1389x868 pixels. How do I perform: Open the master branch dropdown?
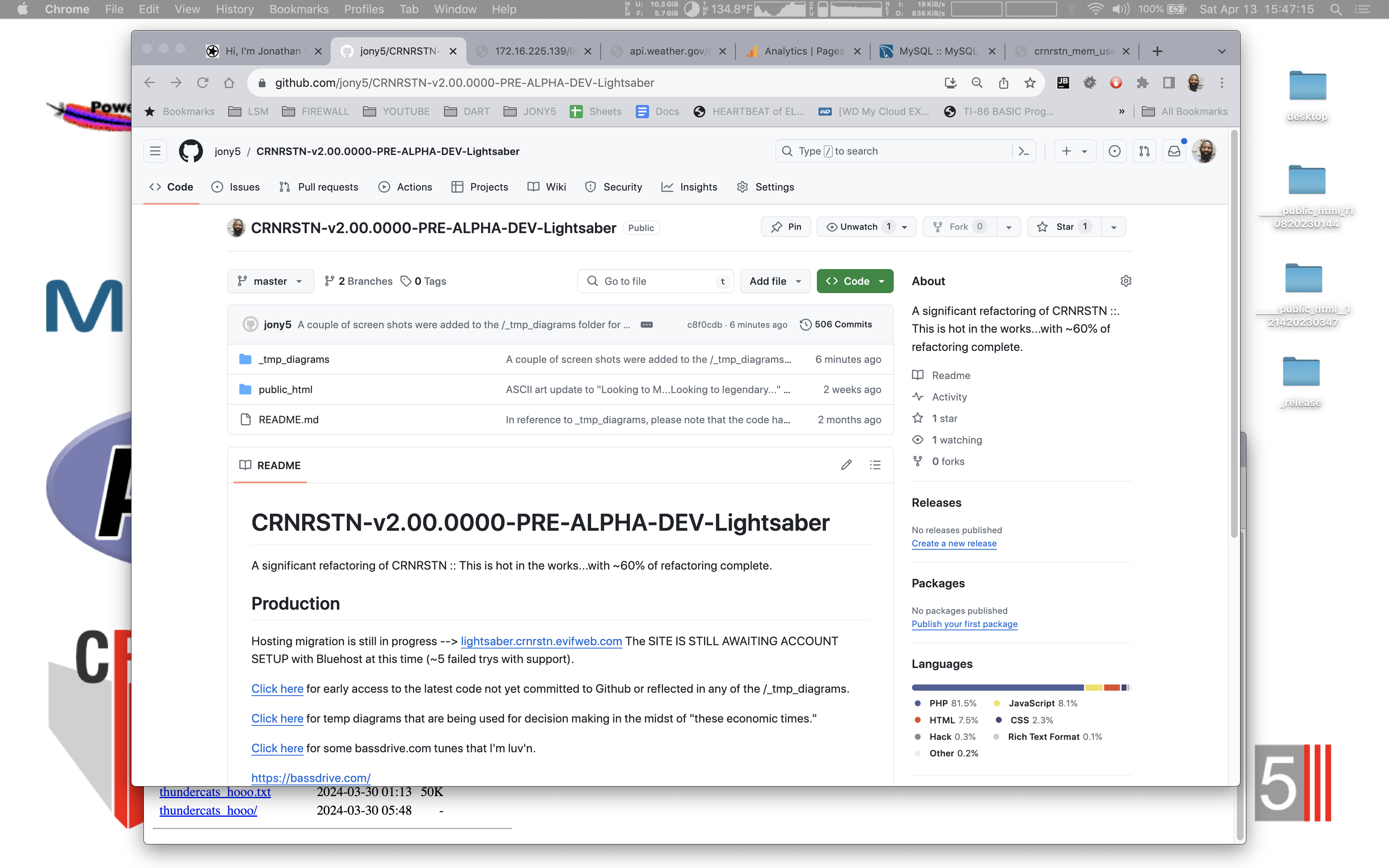pyautogui.click(x=270, y=281)
